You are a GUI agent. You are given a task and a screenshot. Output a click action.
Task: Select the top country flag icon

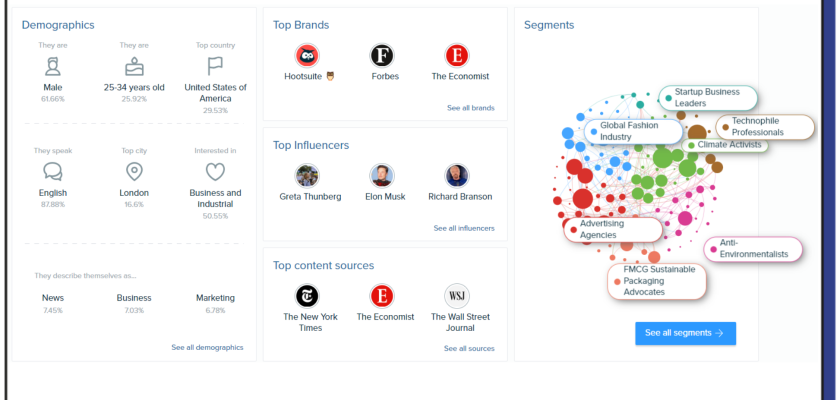[215, 67]
